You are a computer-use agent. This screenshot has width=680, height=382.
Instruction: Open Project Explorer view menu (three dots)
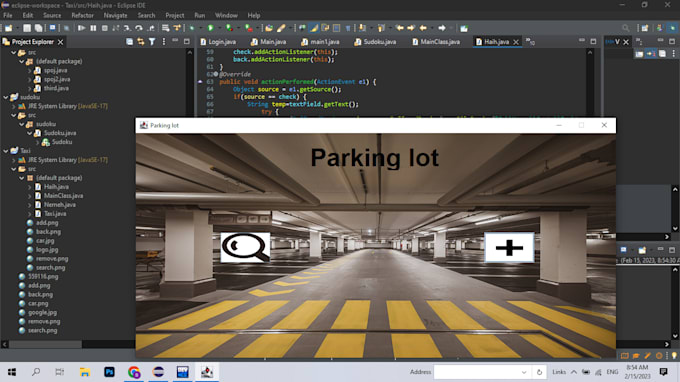[163, 42]
